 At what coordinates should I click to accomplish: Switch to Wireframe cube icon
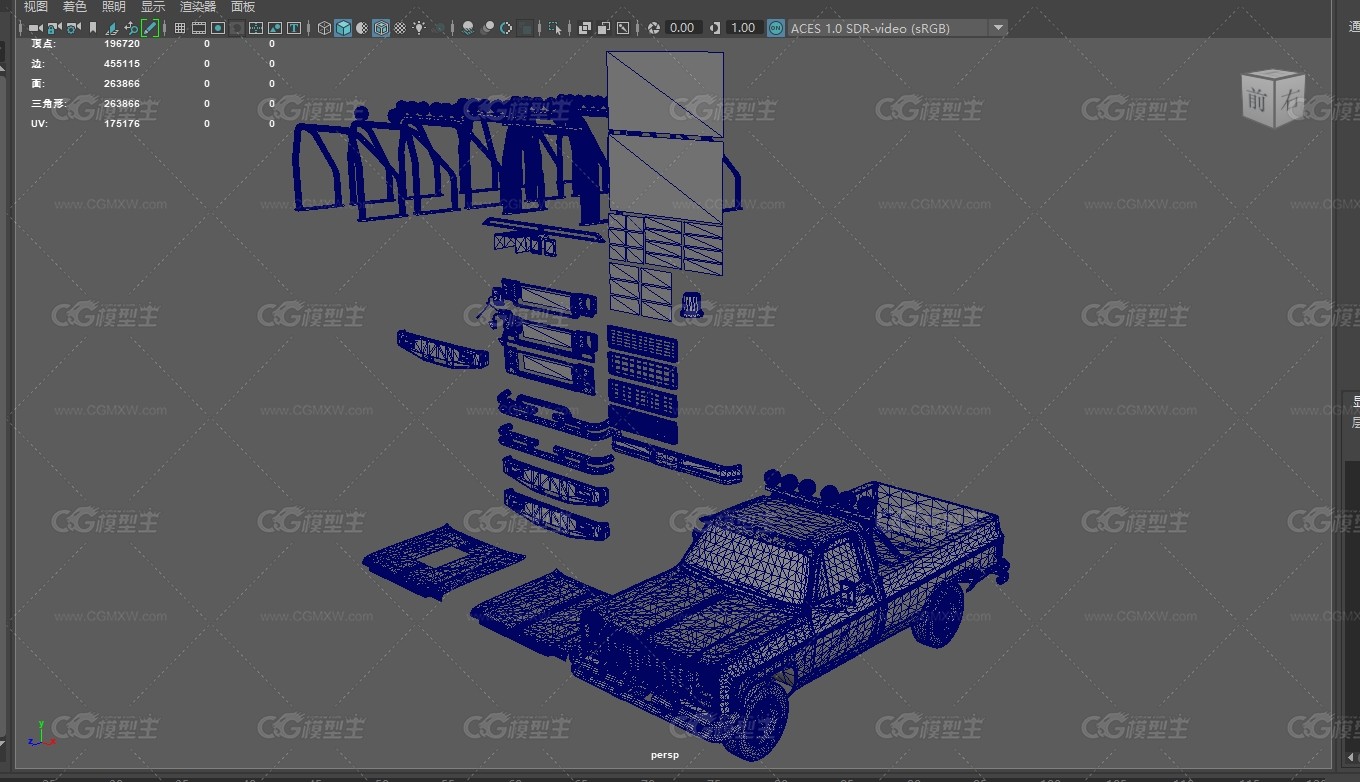[x=324, y=28]
